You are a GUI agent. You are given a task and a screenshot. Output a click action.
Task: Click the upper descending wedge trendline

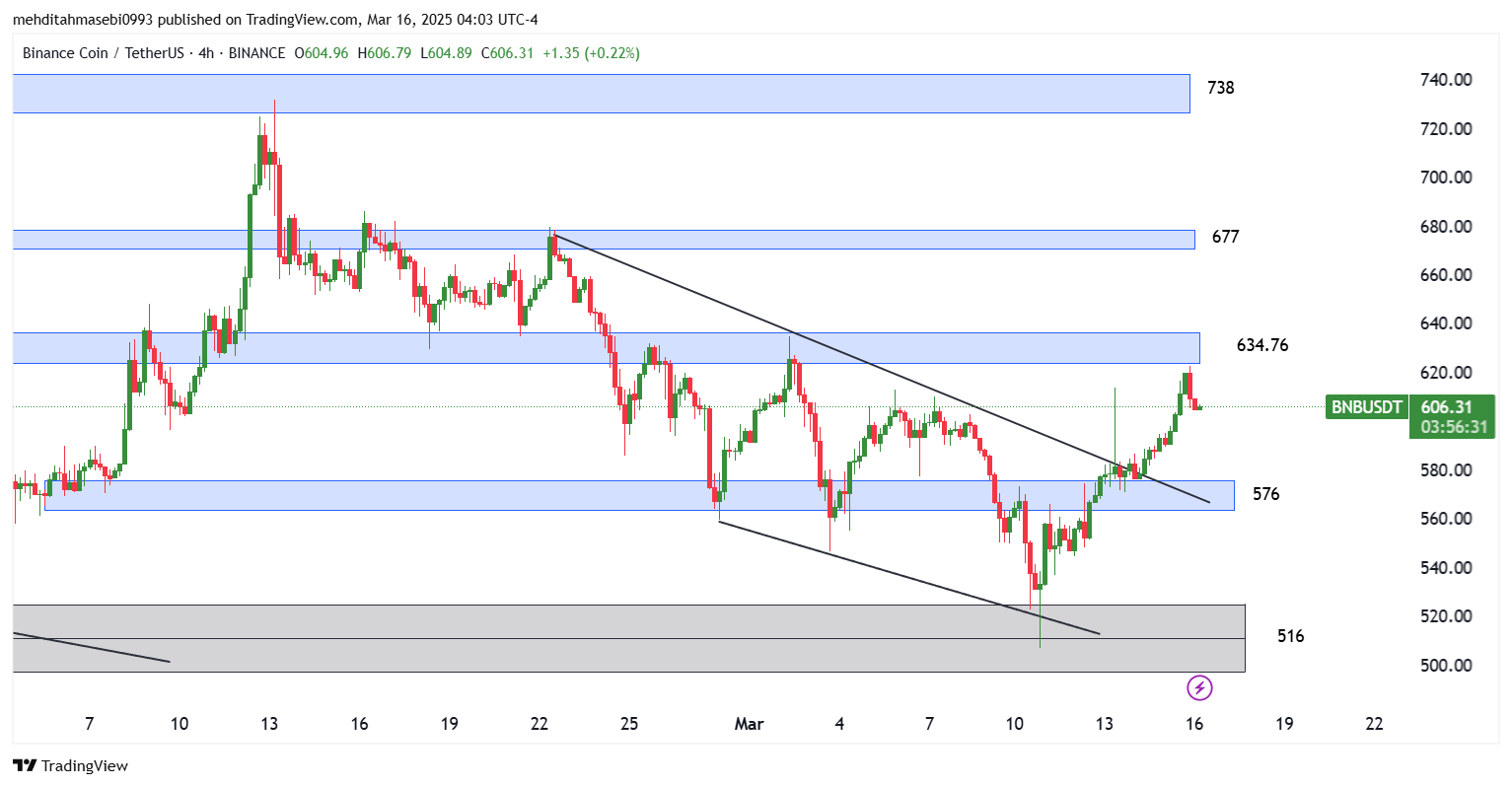881,368
